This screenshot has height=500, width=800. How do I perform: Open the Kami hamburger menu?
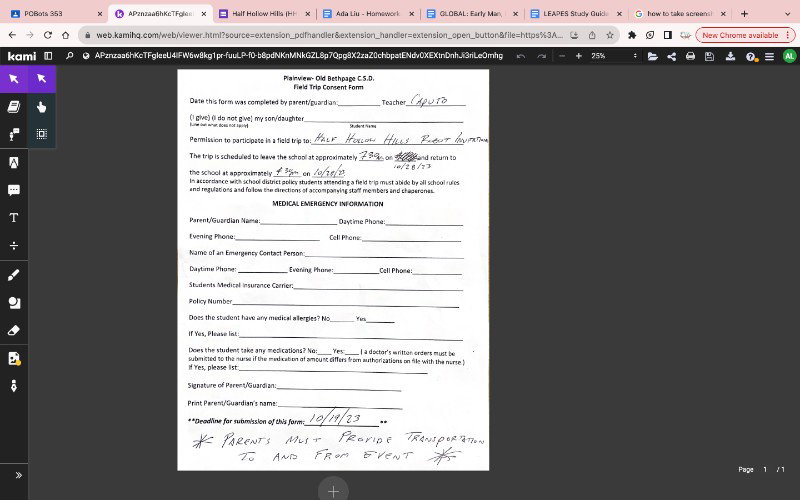pos(769,56)
